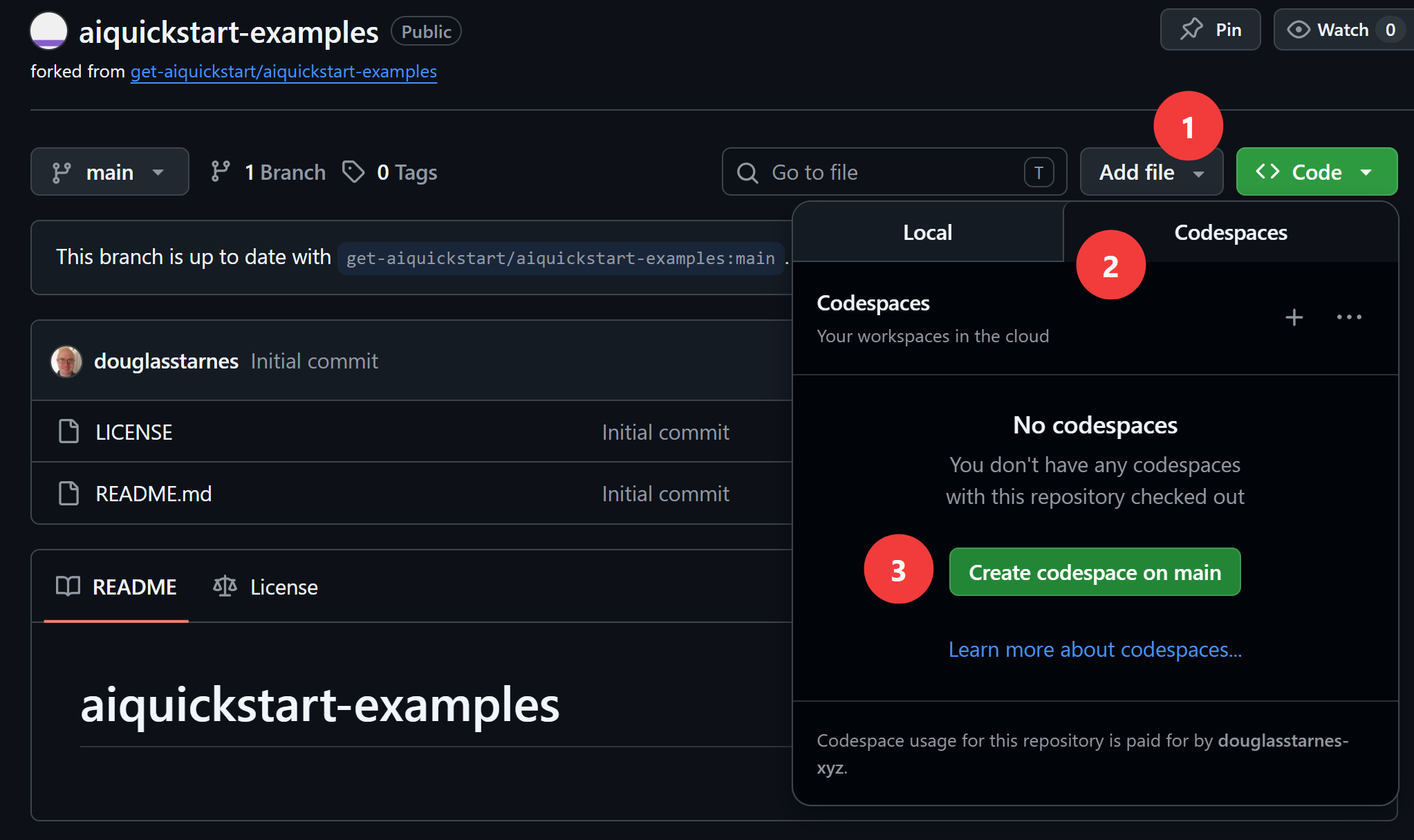Open douglasstarnes profile link
Viewport: 1414px width, 840px height.
pyautogui.click(x=166, y=361)
